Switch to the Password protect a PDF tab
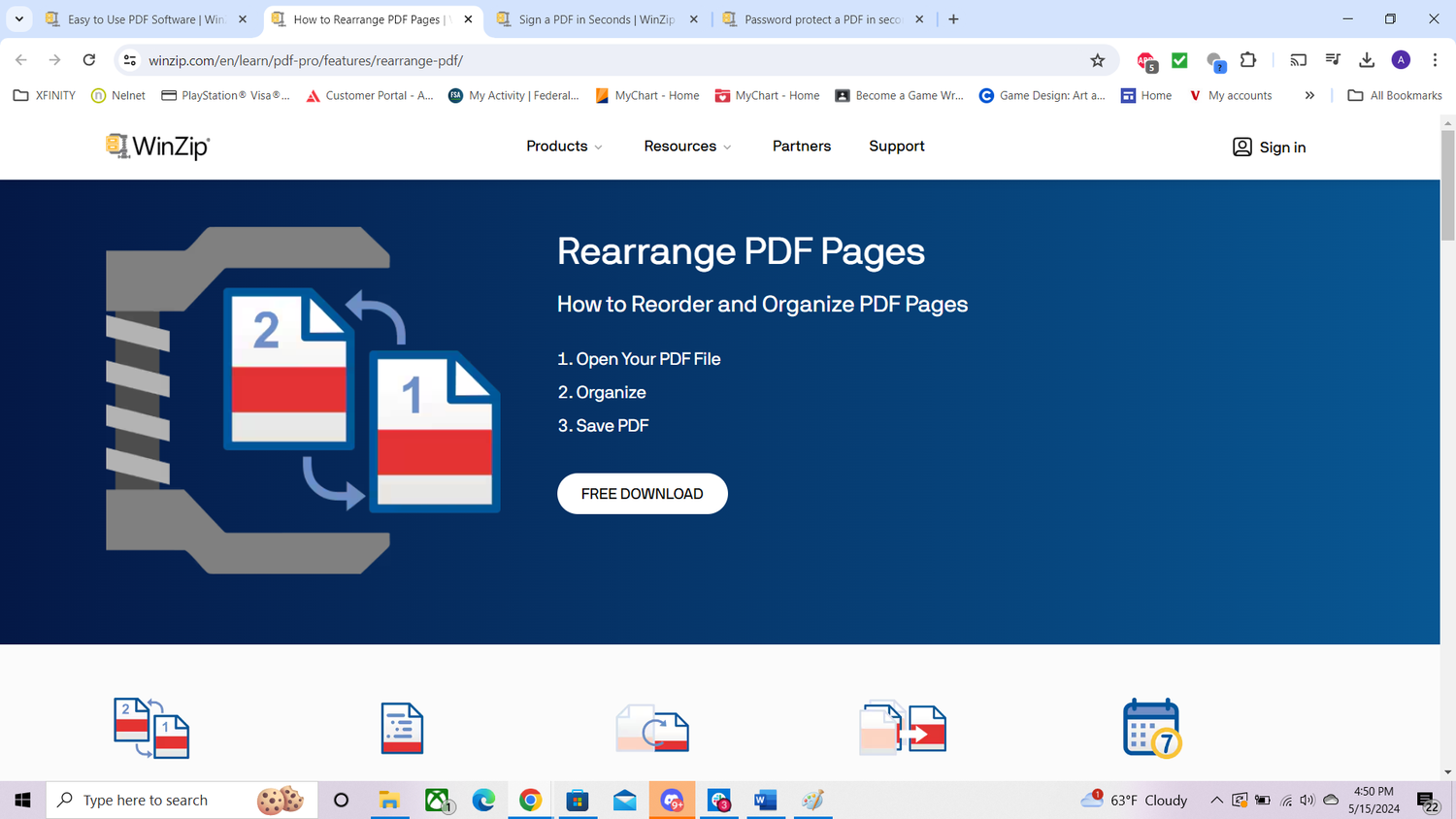Screen dimensions: 1456x819 pos(822,19)
